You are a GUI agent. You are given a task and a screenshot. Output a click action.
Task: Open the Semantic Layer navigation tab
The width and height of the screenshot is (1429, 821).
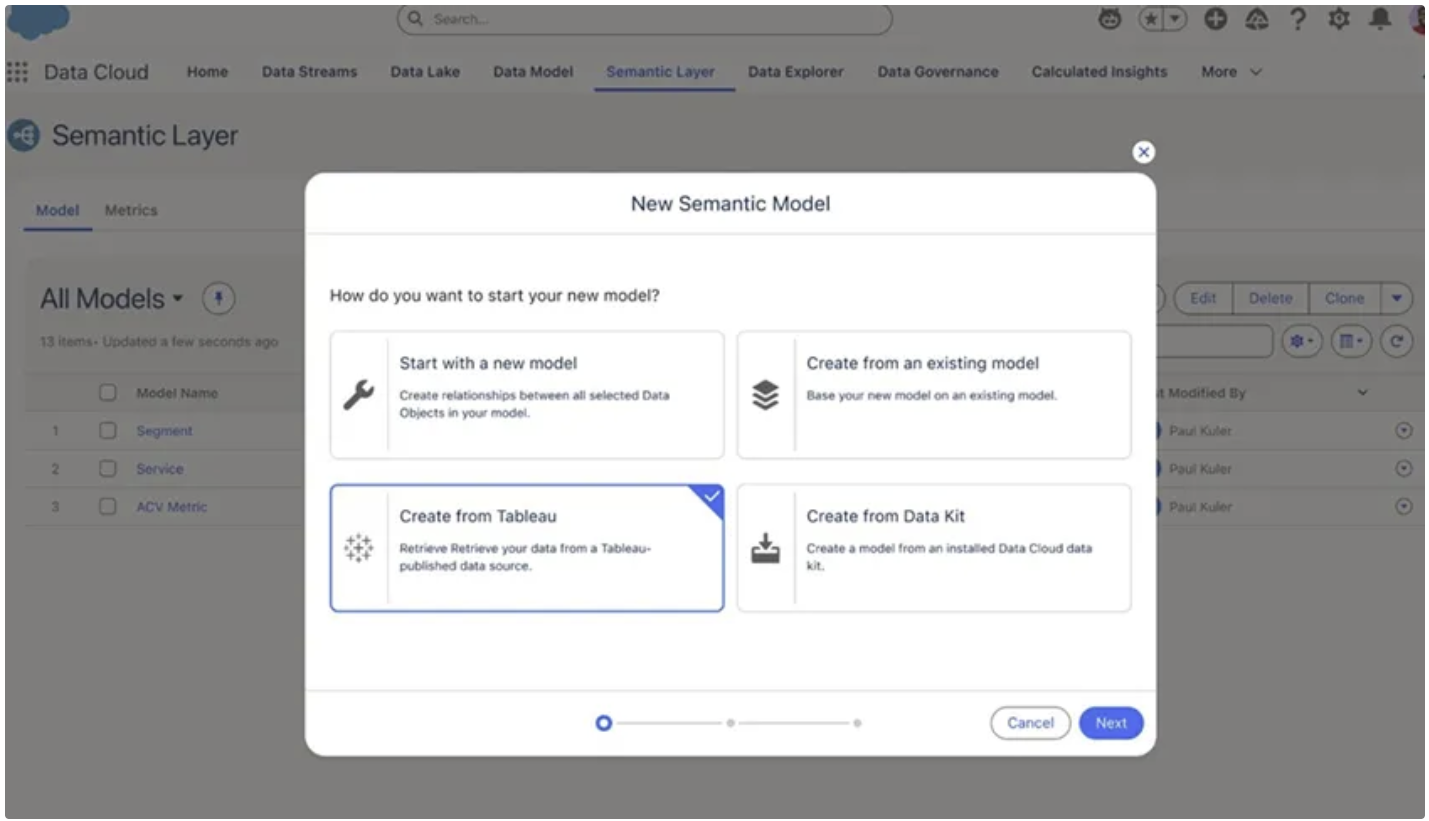(660, 72)
